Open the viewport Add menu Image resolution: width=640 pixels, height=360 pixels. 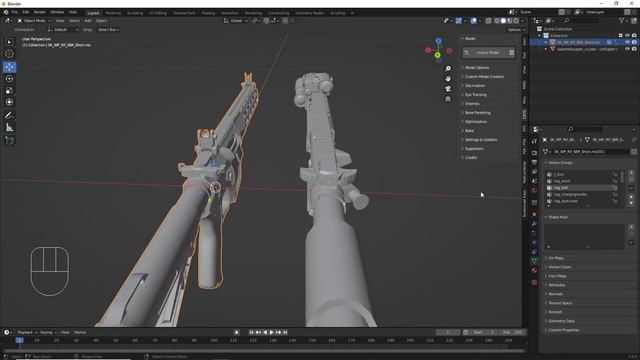[88, 20]
